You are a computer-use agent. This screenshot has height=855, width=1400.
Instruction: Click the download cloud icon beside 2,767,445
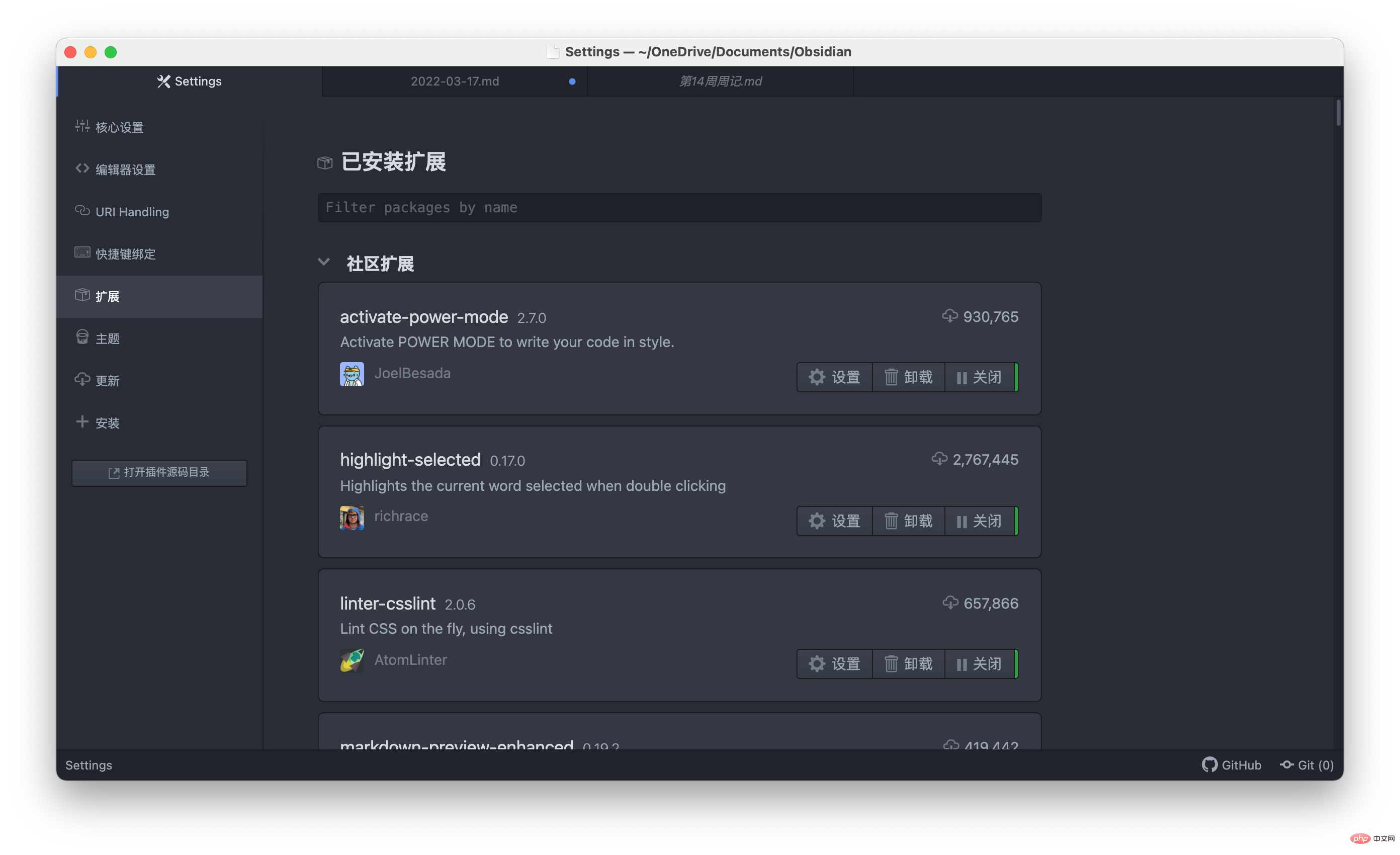[x=939, y=459]
